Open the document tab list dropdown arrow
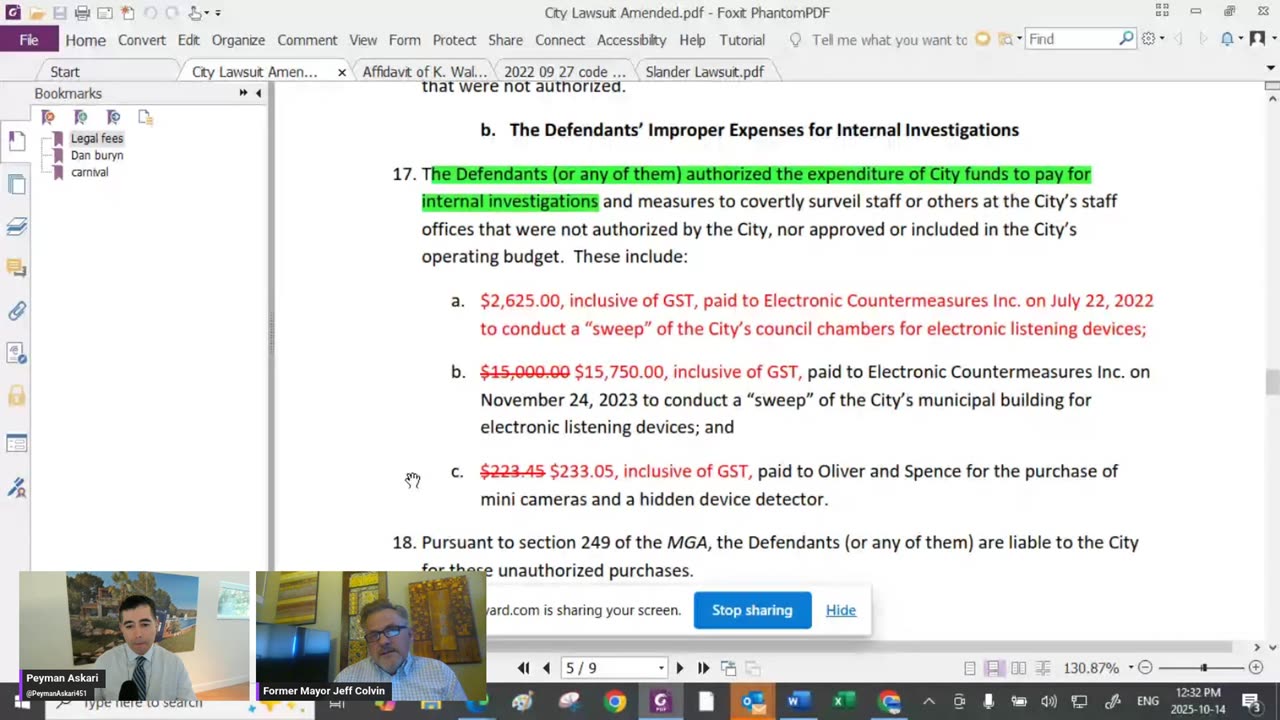 [1271, 69]
